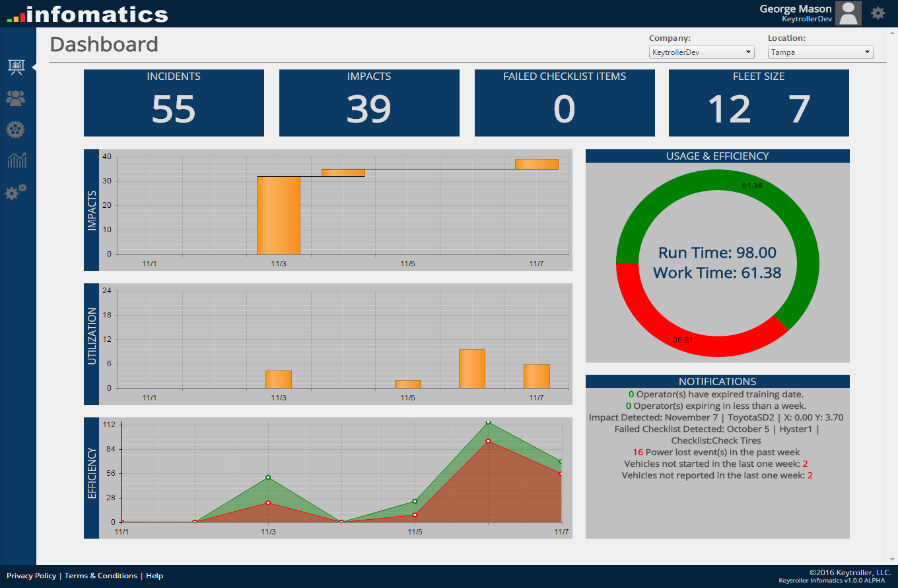The height and width of the screenshot is (588, 898).
Task: Click the Impacts tile showing 39
Action: tap(369, 103)
